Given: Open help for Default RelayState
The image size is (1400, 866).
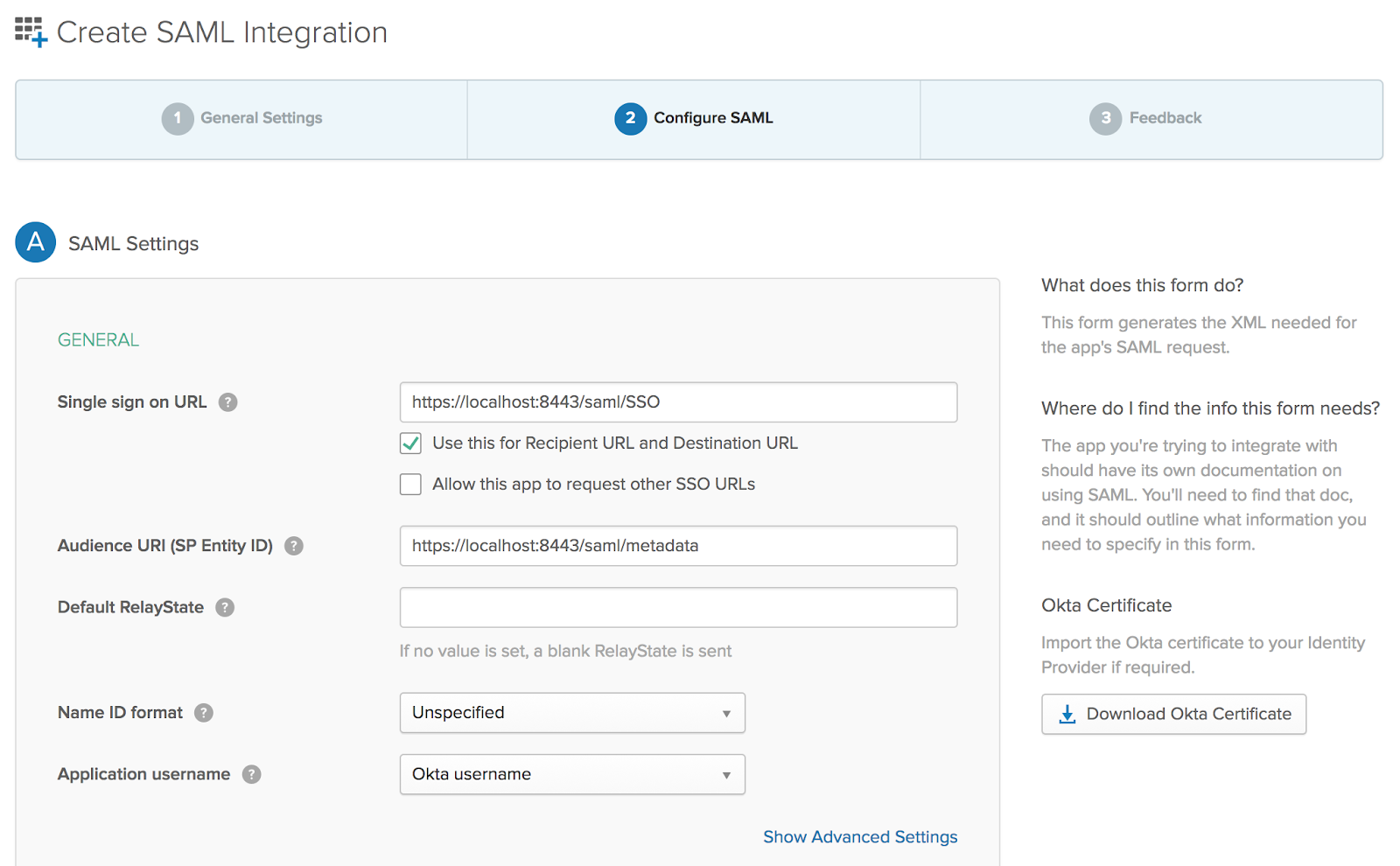Looking at the screenshot, I should [x=226, y=607].
